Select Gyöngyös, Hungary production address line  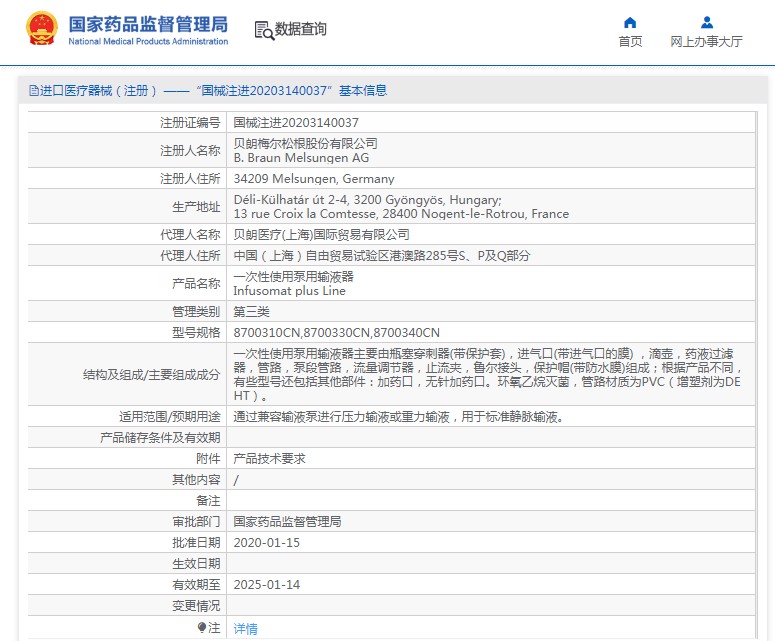click(x=367, y=200)
